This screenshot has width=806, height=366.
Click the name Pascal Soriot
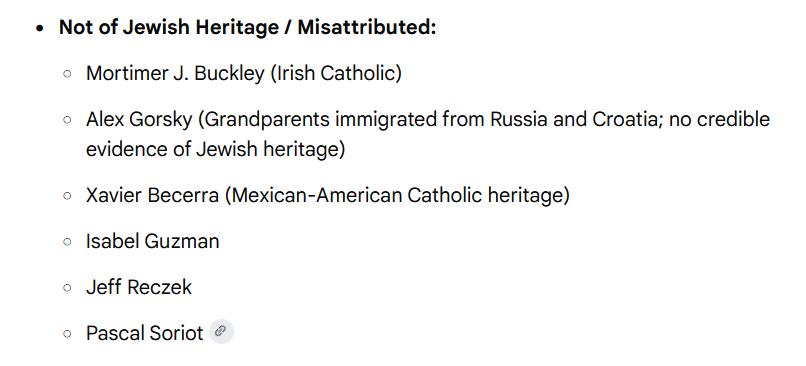click(144, 333)
